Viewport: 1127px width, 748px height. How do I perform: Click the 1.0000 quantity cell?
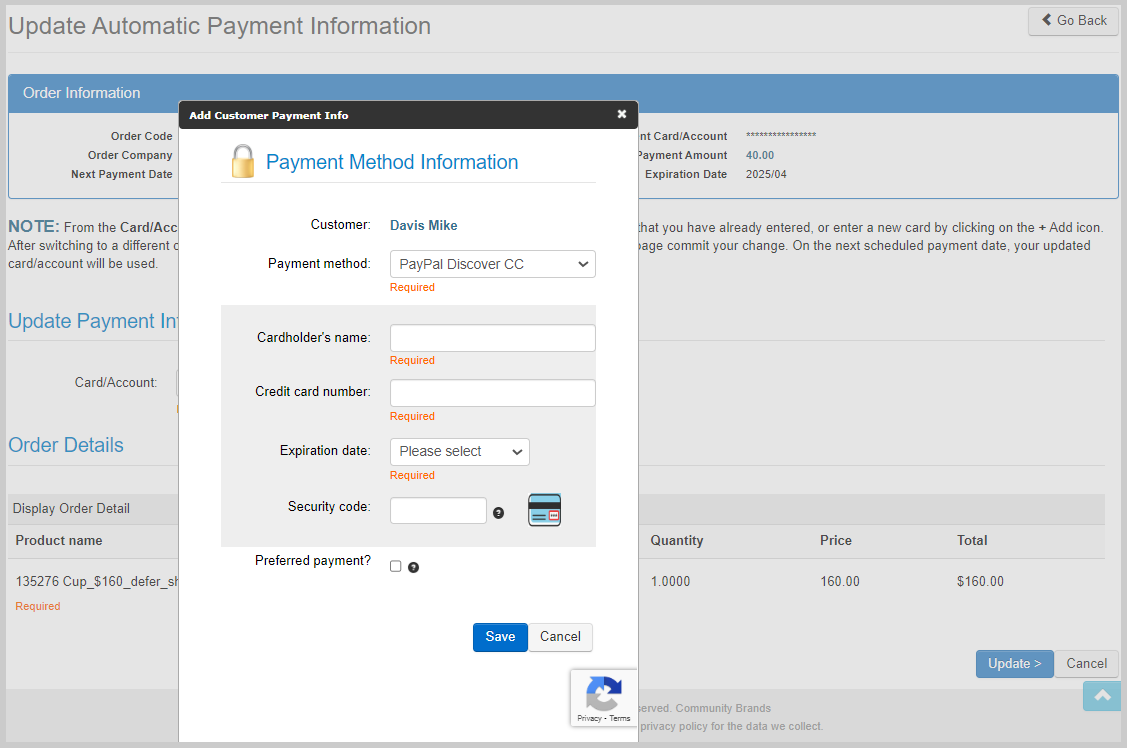click(x=670, y=581)
